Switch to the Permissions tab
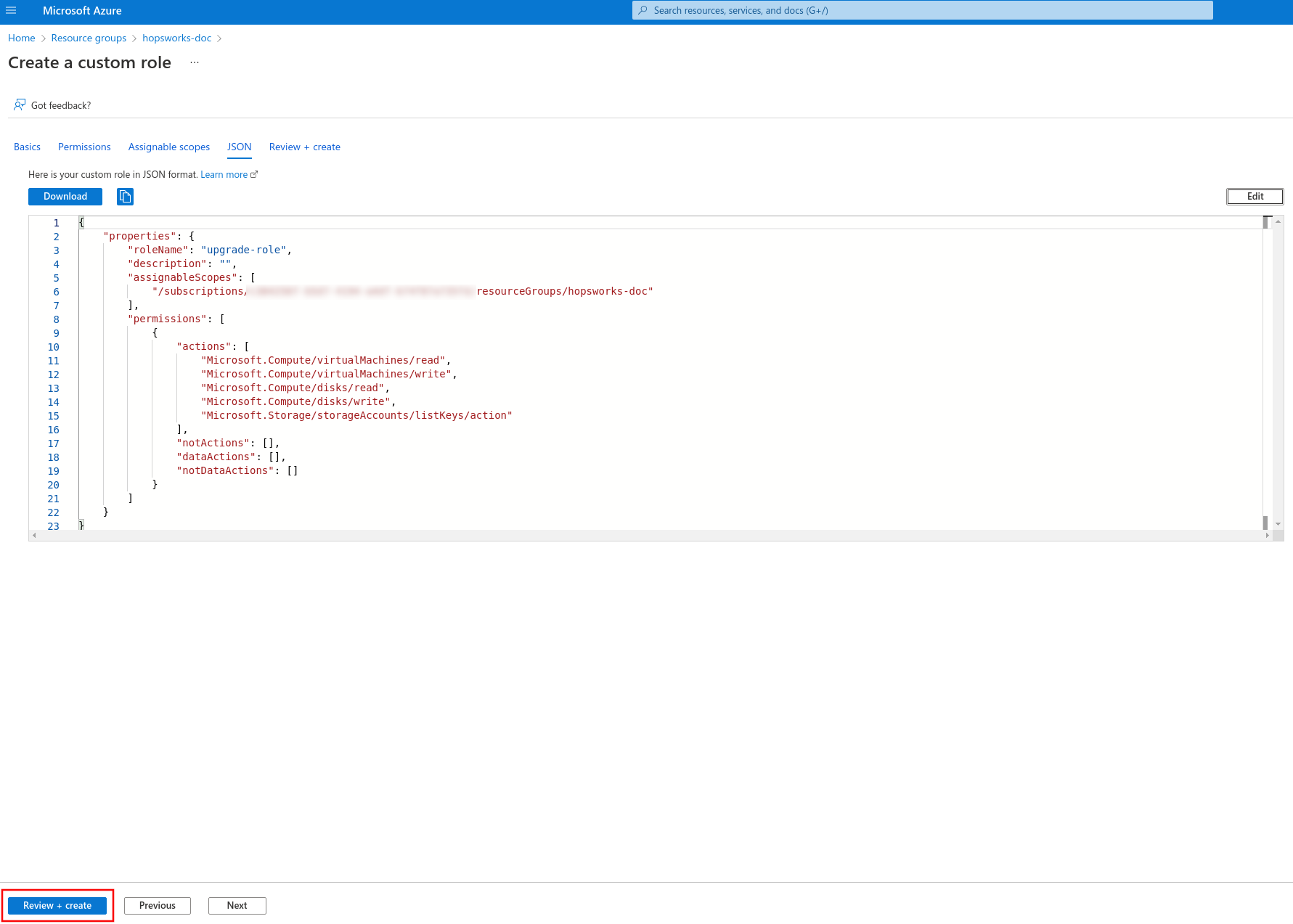The height and width of the screenshot is (924, 1293). coord(84,147)
